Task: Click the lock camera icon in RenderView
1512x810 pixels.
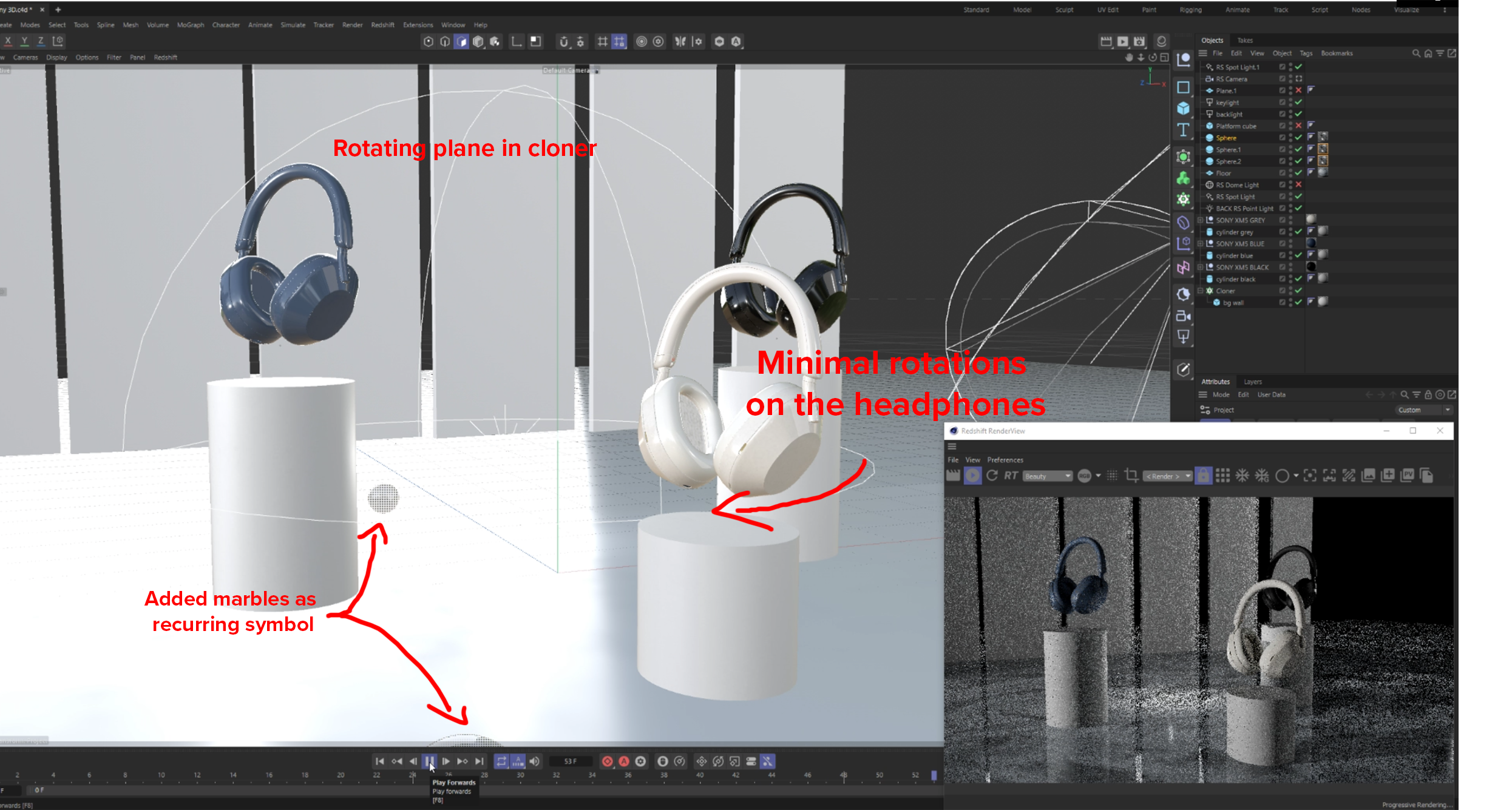Action: 1202,476
